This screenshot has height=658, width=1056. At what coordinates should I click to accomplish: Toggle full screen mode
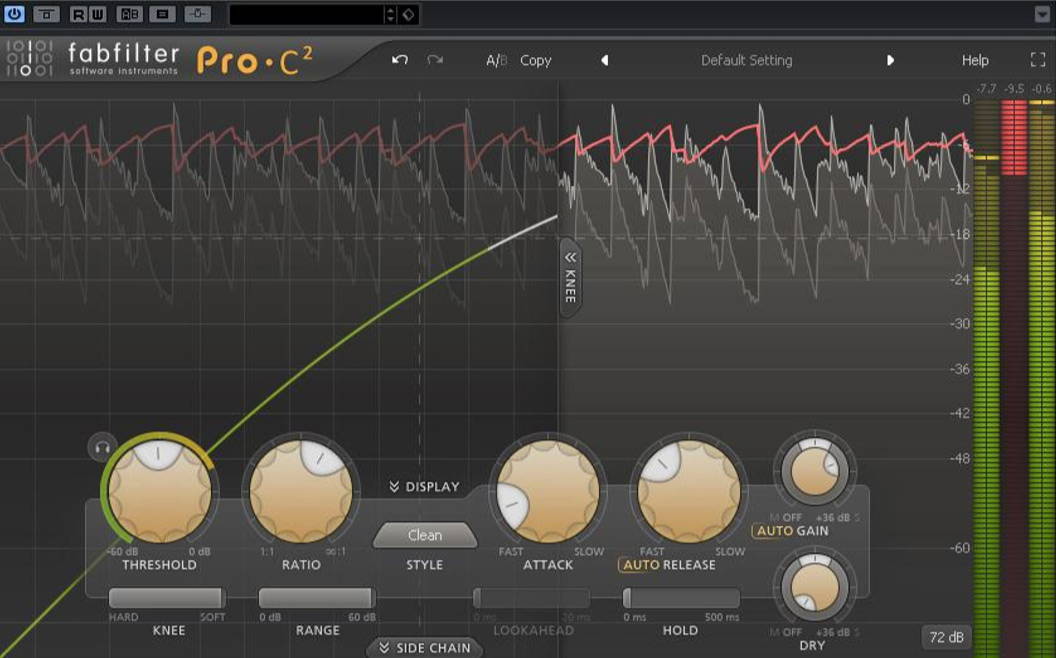click(x=1038, y=60)
